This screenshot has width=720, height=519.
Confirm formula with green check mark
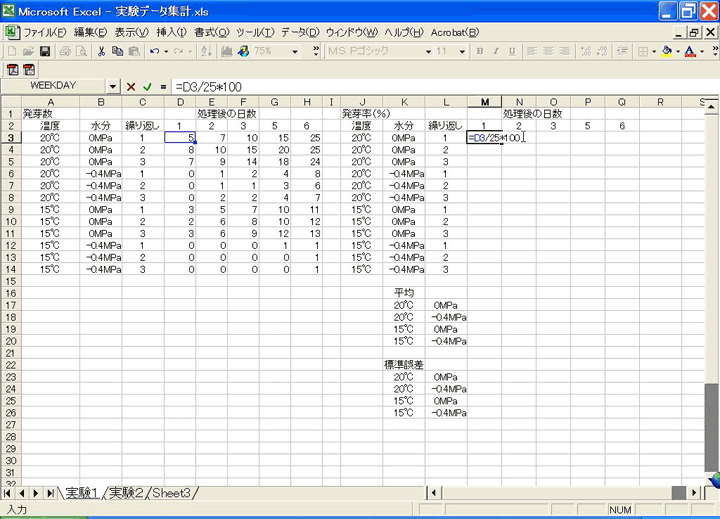pos(147,87)
